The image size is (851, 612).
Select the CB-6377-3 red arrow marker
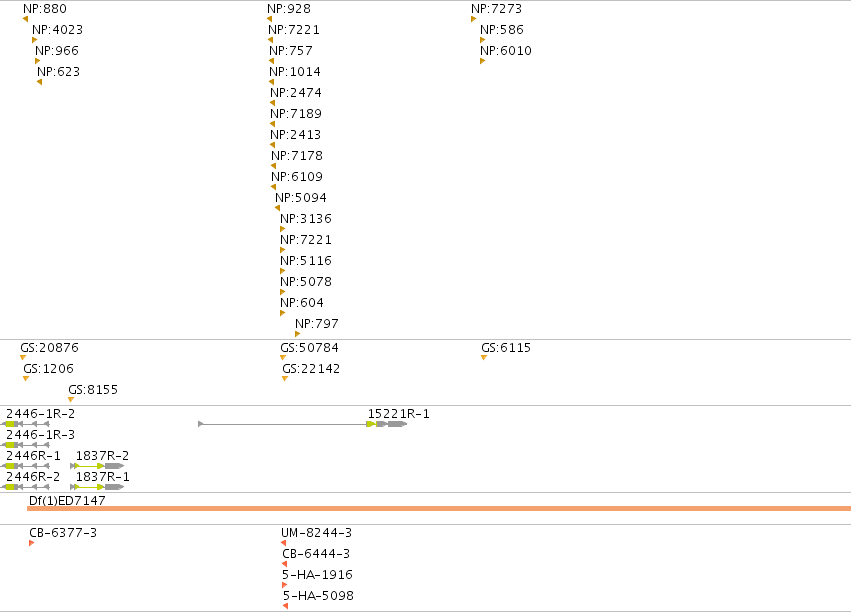click(31, 543)
